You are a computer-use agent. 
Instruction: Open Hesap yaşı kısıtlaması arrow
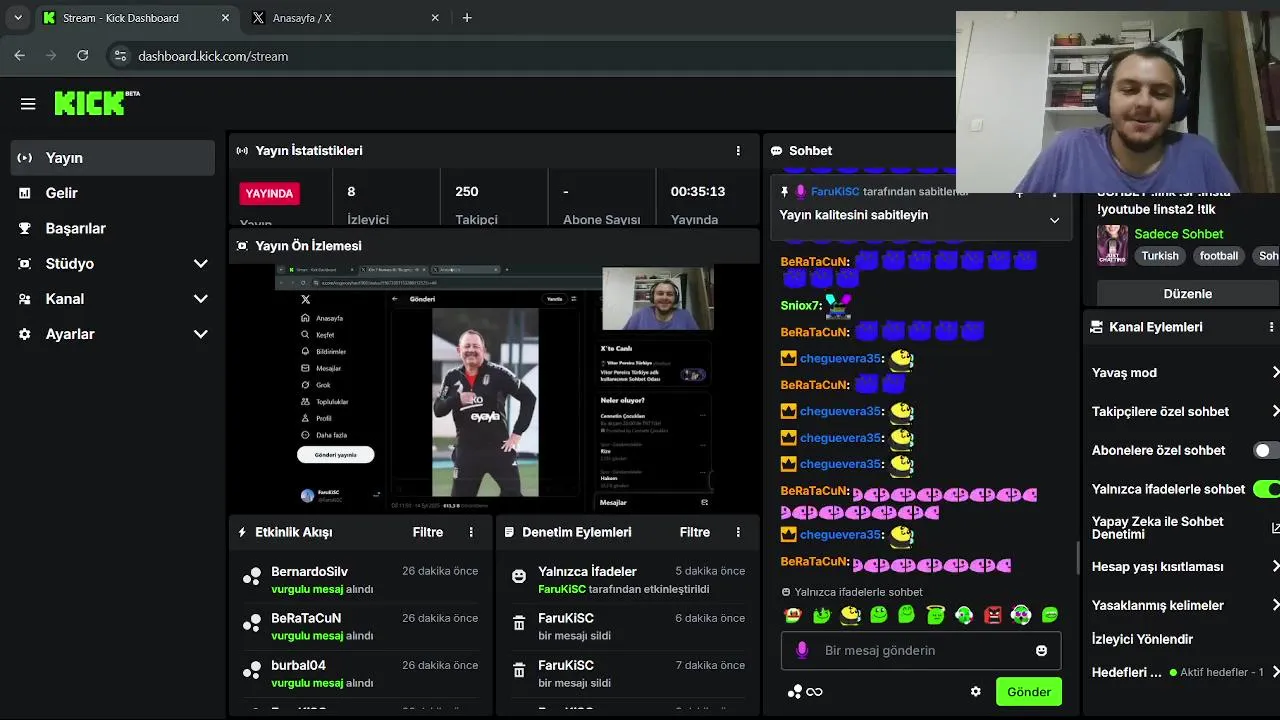click(x=1275, y=566)
